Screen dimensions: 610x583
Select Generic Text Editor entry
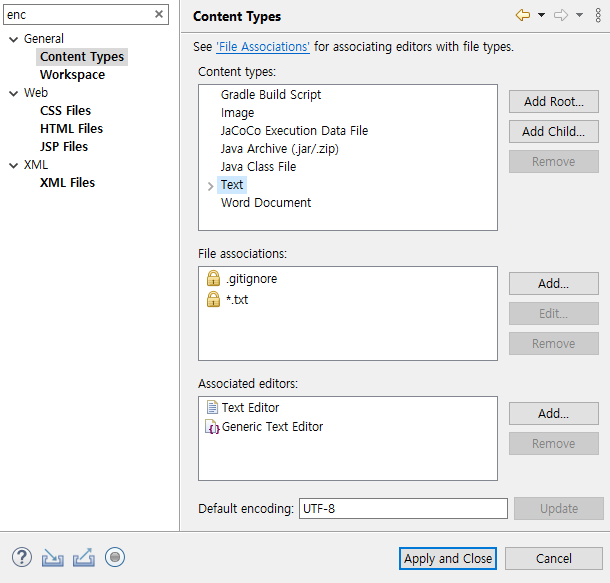pos(272,427)
